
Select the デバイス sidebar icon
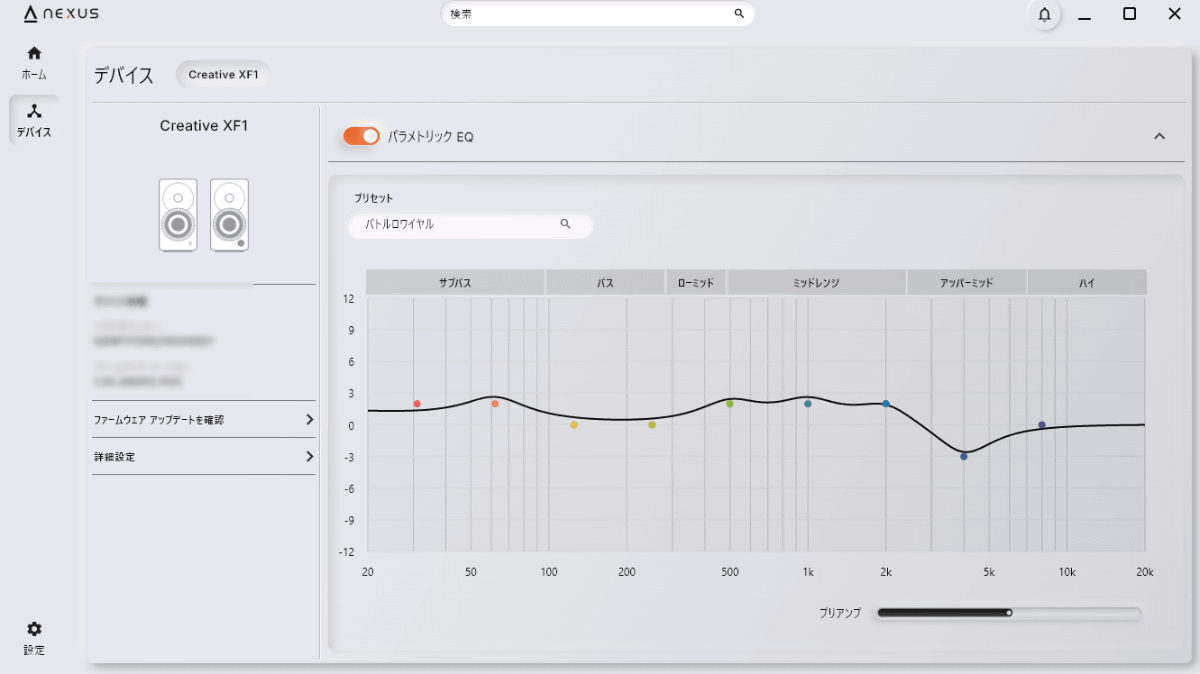point(34,111)
